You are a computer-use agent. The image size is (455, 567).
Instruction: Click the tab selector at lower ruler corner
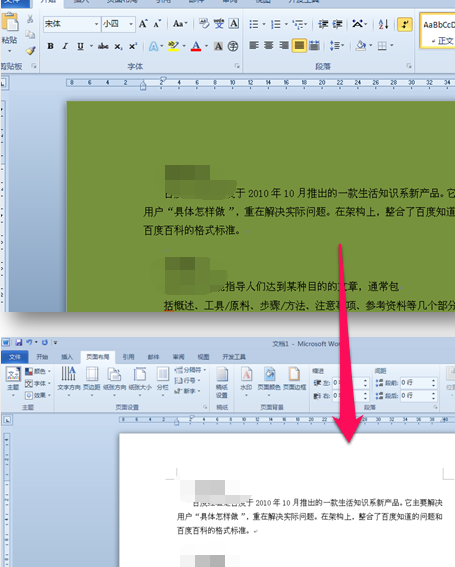click(x=7, y=420)
